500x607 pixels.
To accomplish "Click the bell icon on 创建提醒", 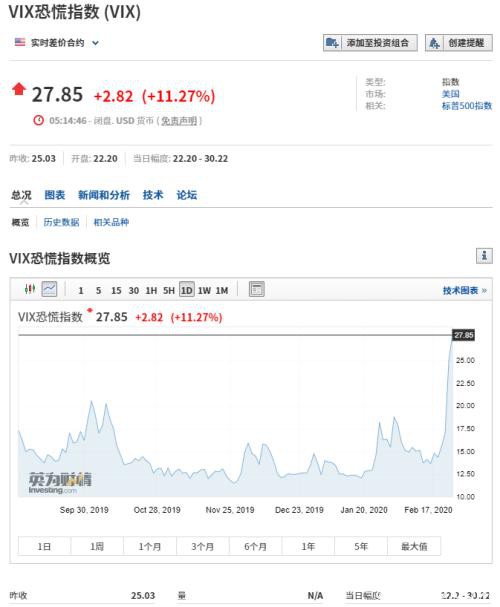I will [434, 43].
